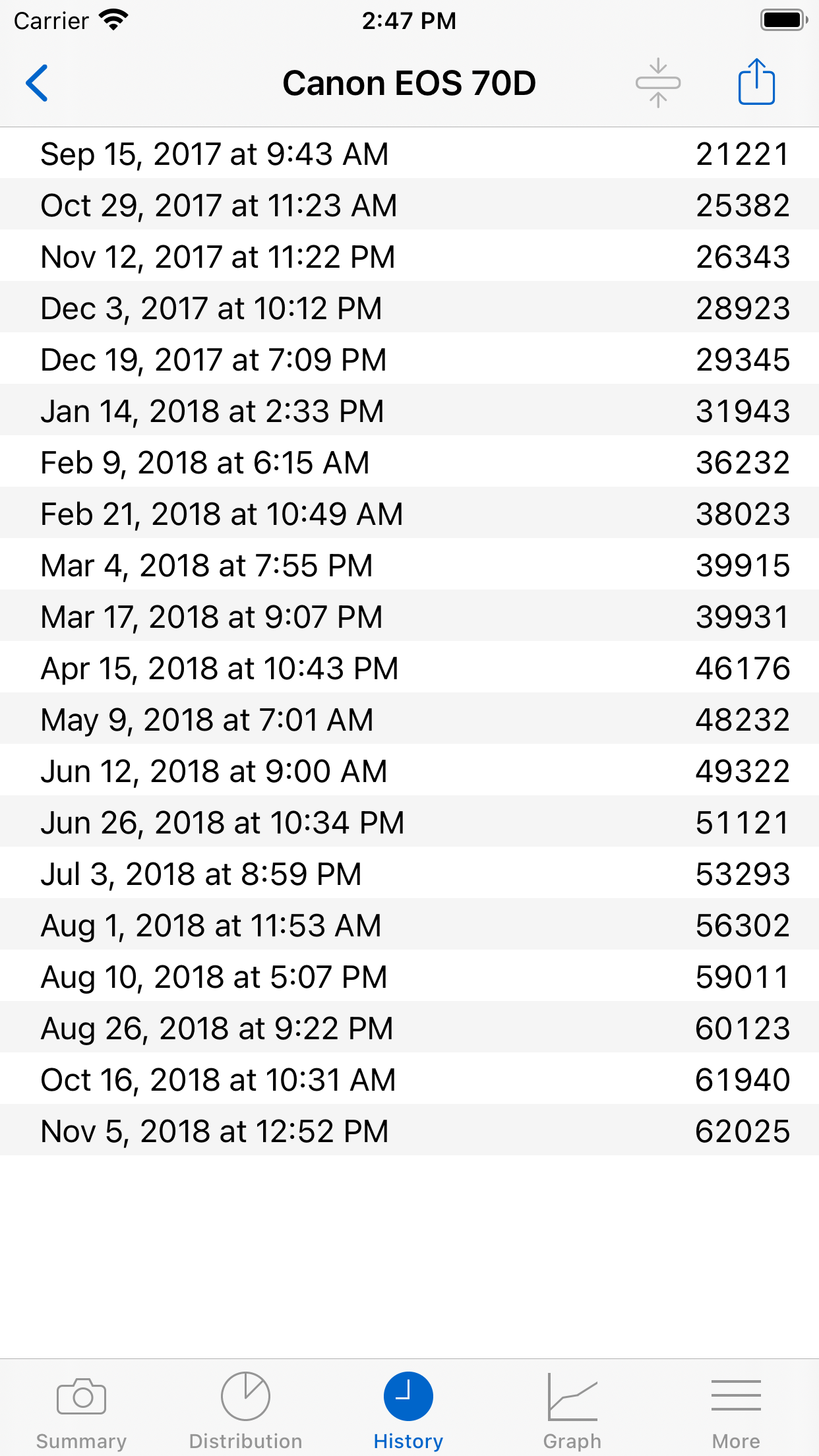
Task: Tap the Wi-Fi status icon
Action: pyautogui.click(x=113, y=20)
